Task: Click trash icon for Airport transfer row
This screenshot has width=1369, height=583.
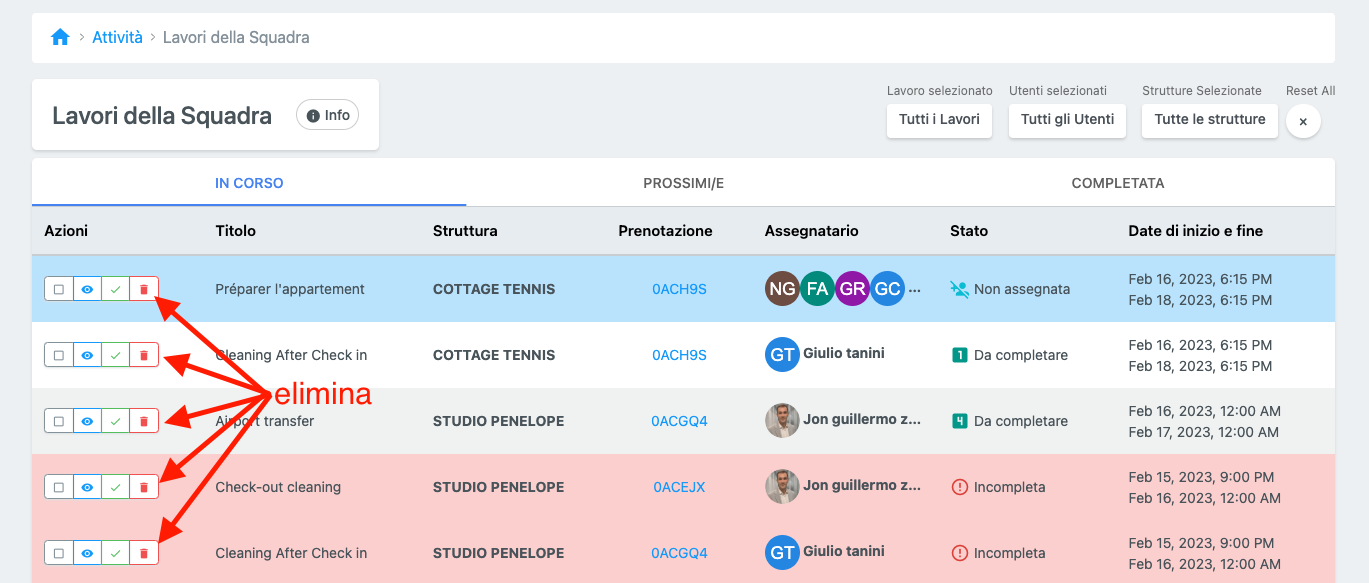Action: click(144, 421)
